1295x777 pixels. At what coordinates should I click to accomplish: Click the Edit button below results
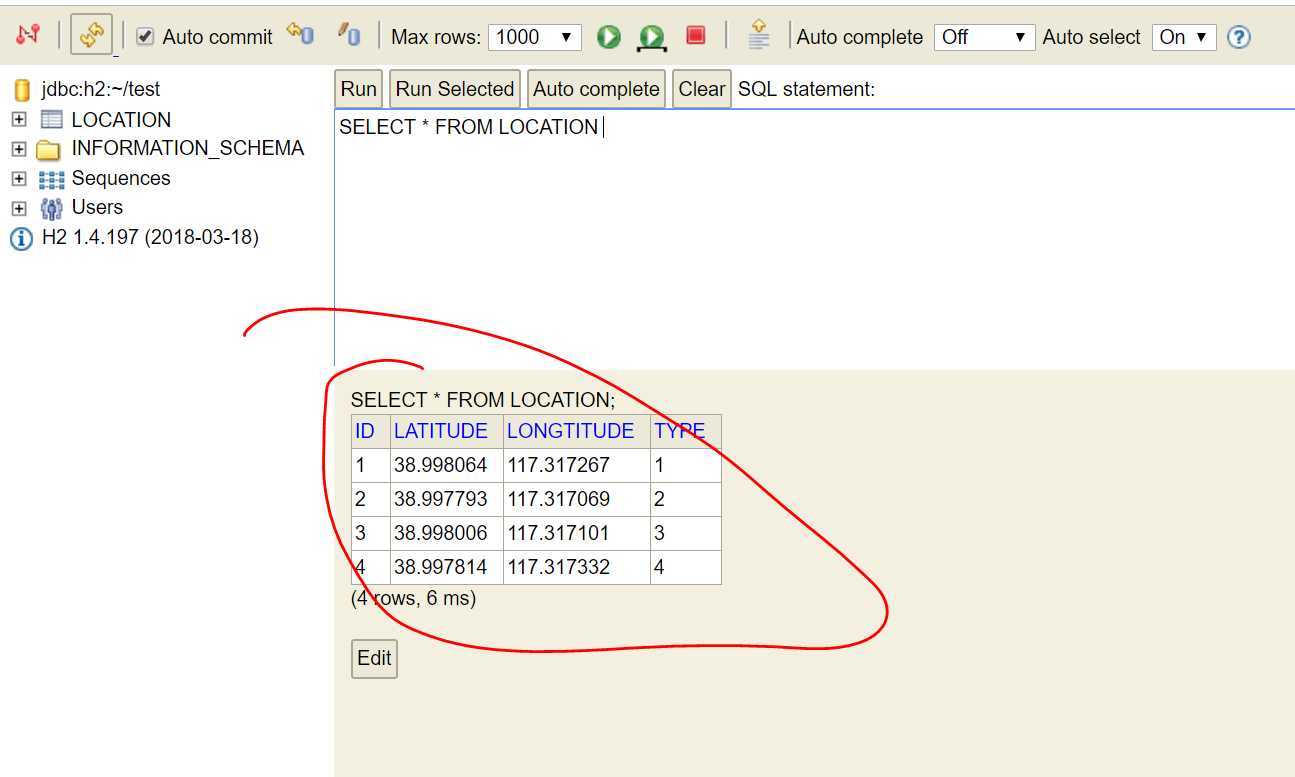(x=374, y=658)
